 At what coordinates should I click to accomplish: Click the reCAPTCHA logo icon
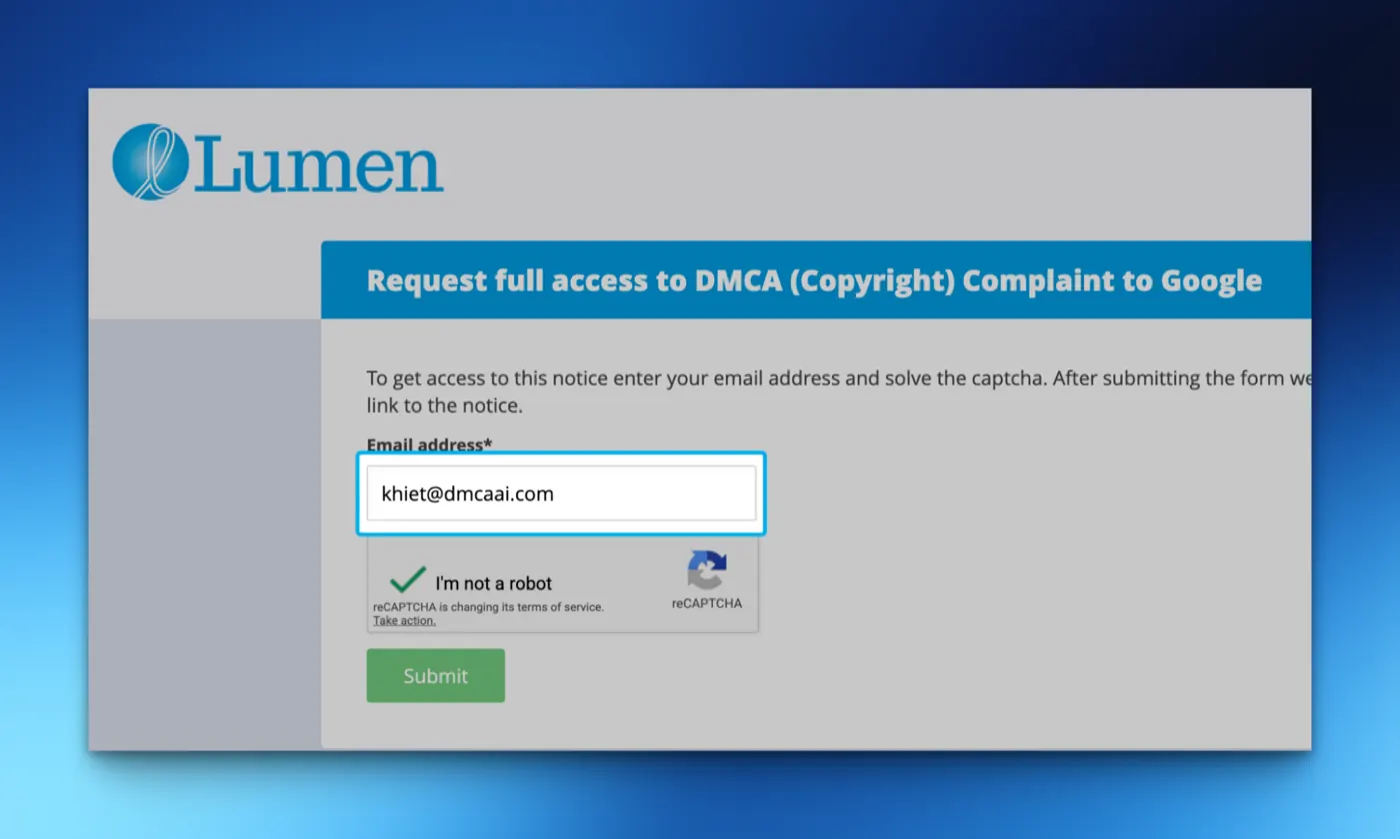[x=707, y=571]
